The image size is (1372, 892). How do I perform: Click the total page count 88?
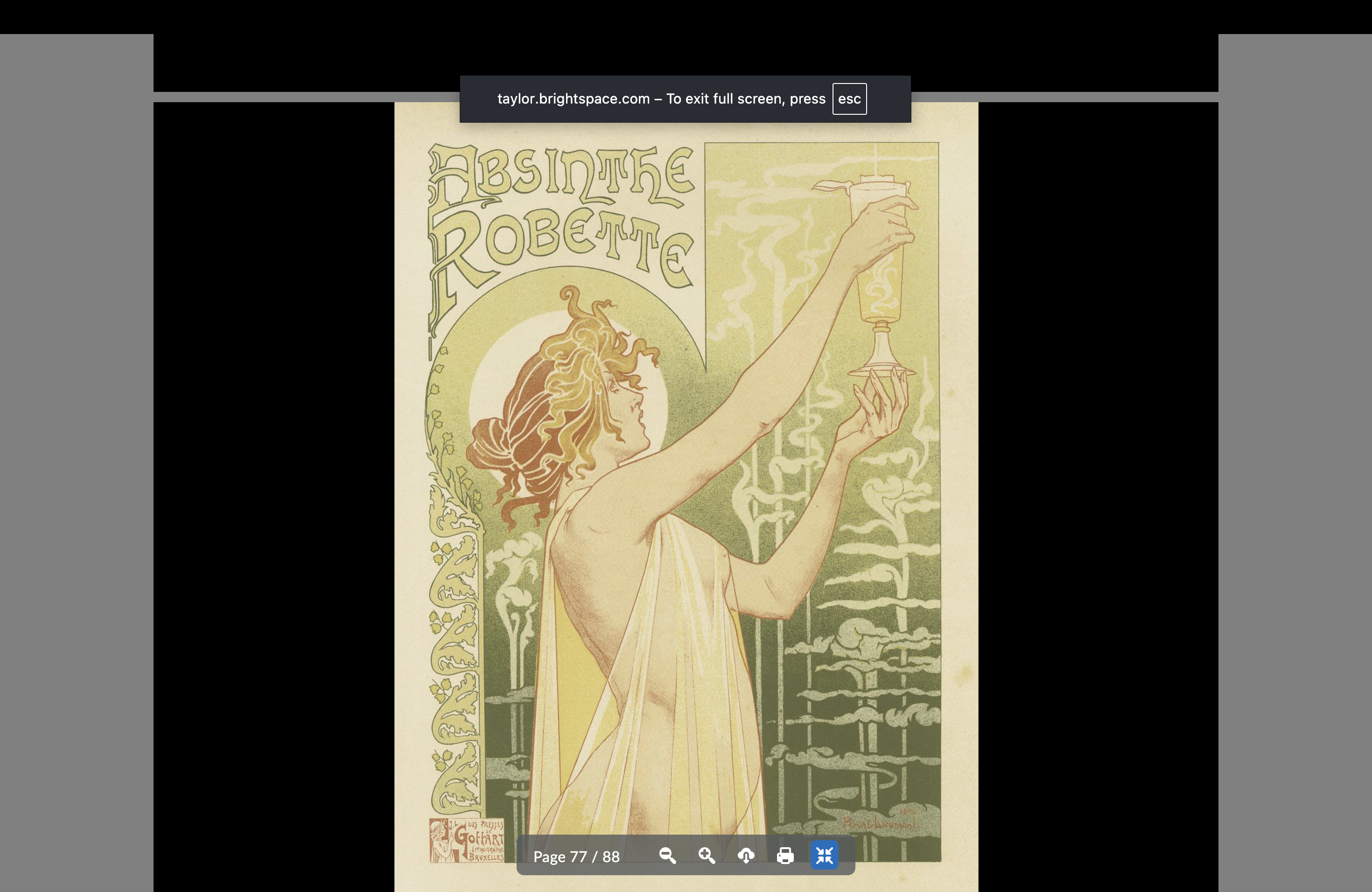[x=611, y=857]
